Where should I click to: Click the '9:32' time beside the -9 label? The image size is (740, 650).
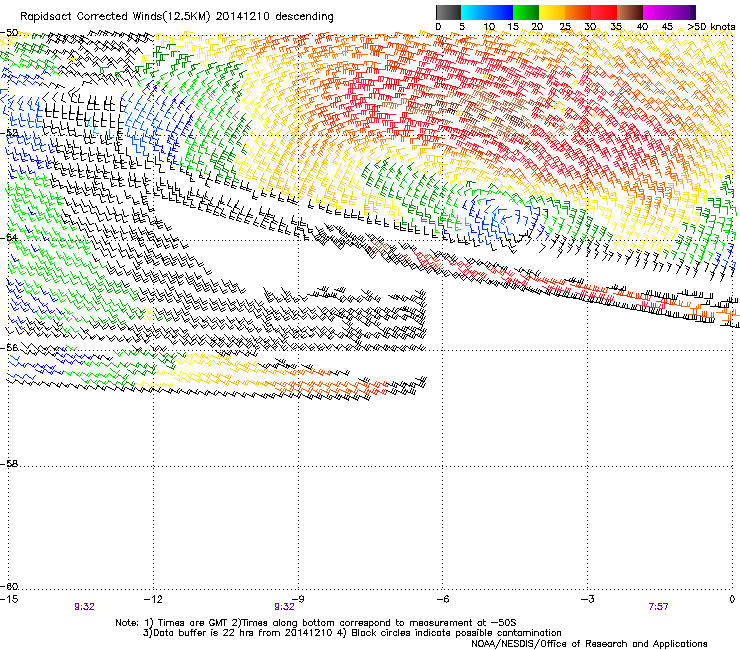284,607
